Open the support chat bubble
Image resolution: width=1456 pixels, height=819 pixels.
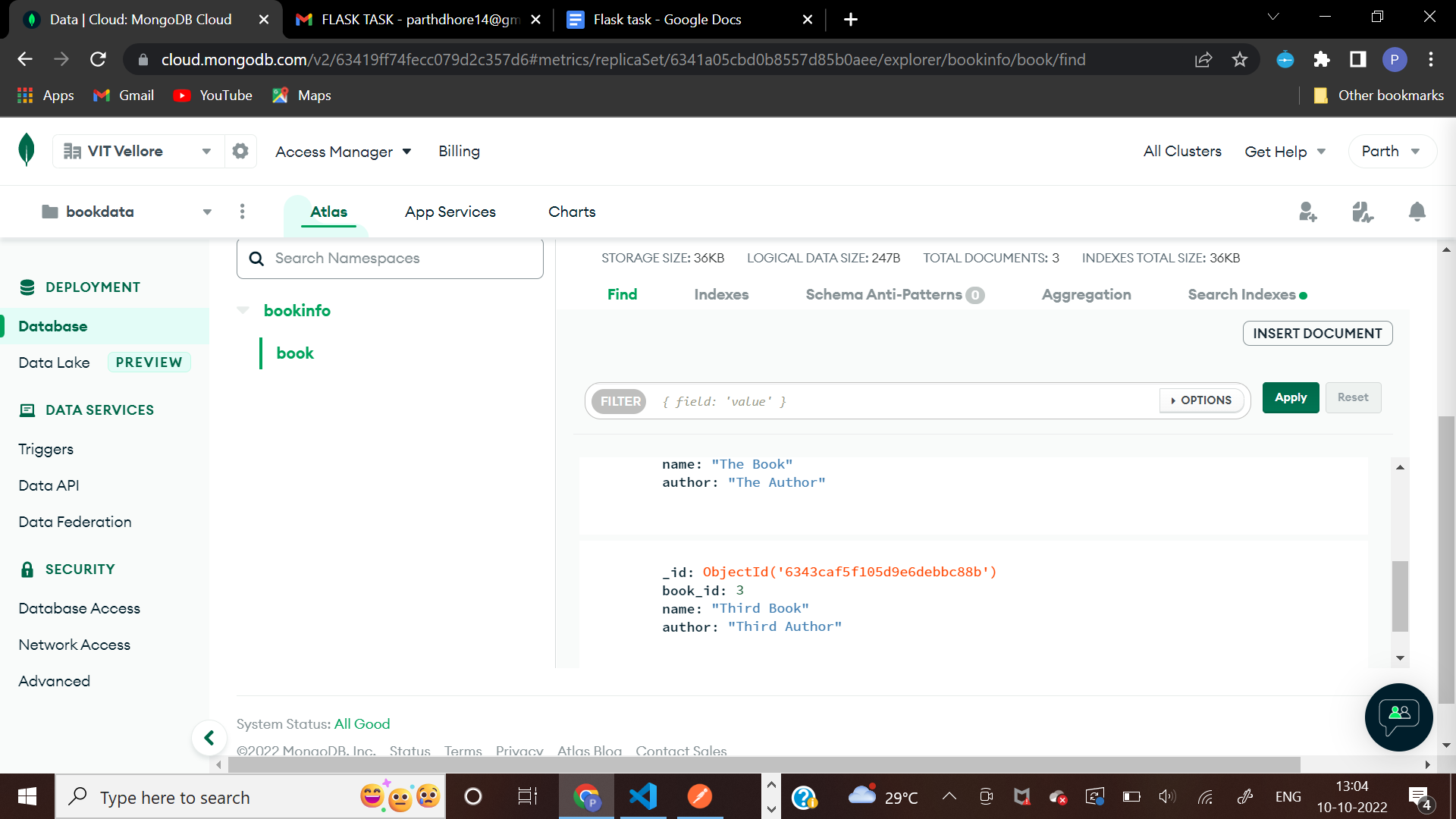[1398, 717]
